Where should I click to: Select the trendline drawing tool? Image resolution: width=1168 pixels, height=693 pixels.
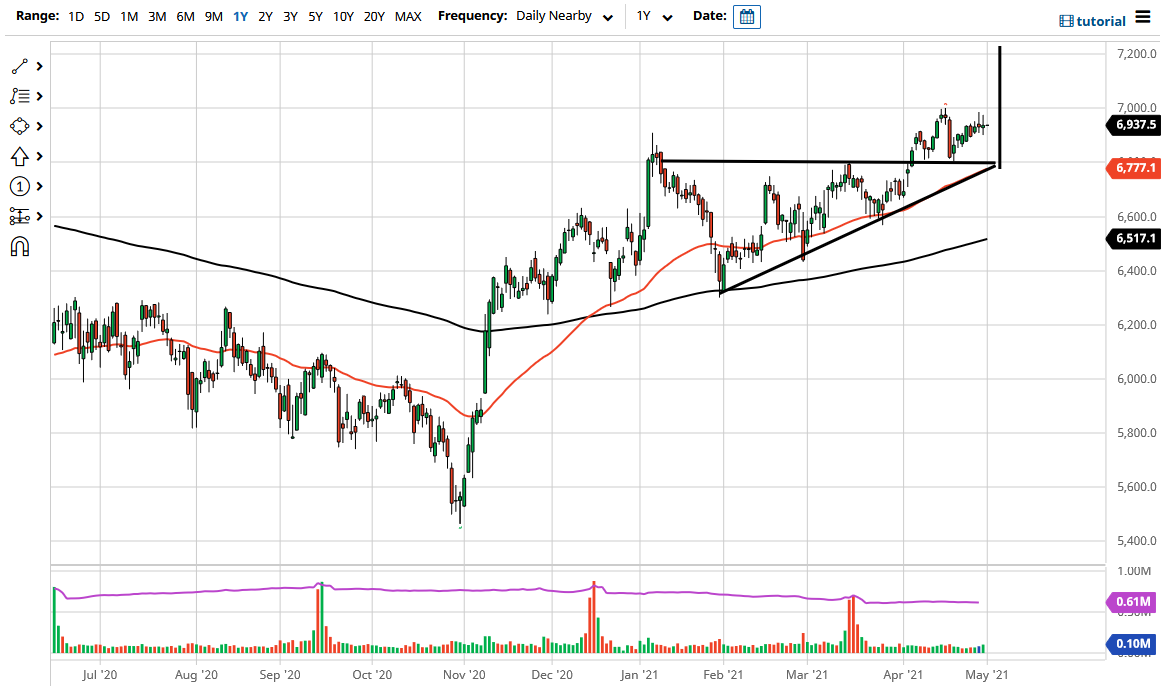(20, 66)
